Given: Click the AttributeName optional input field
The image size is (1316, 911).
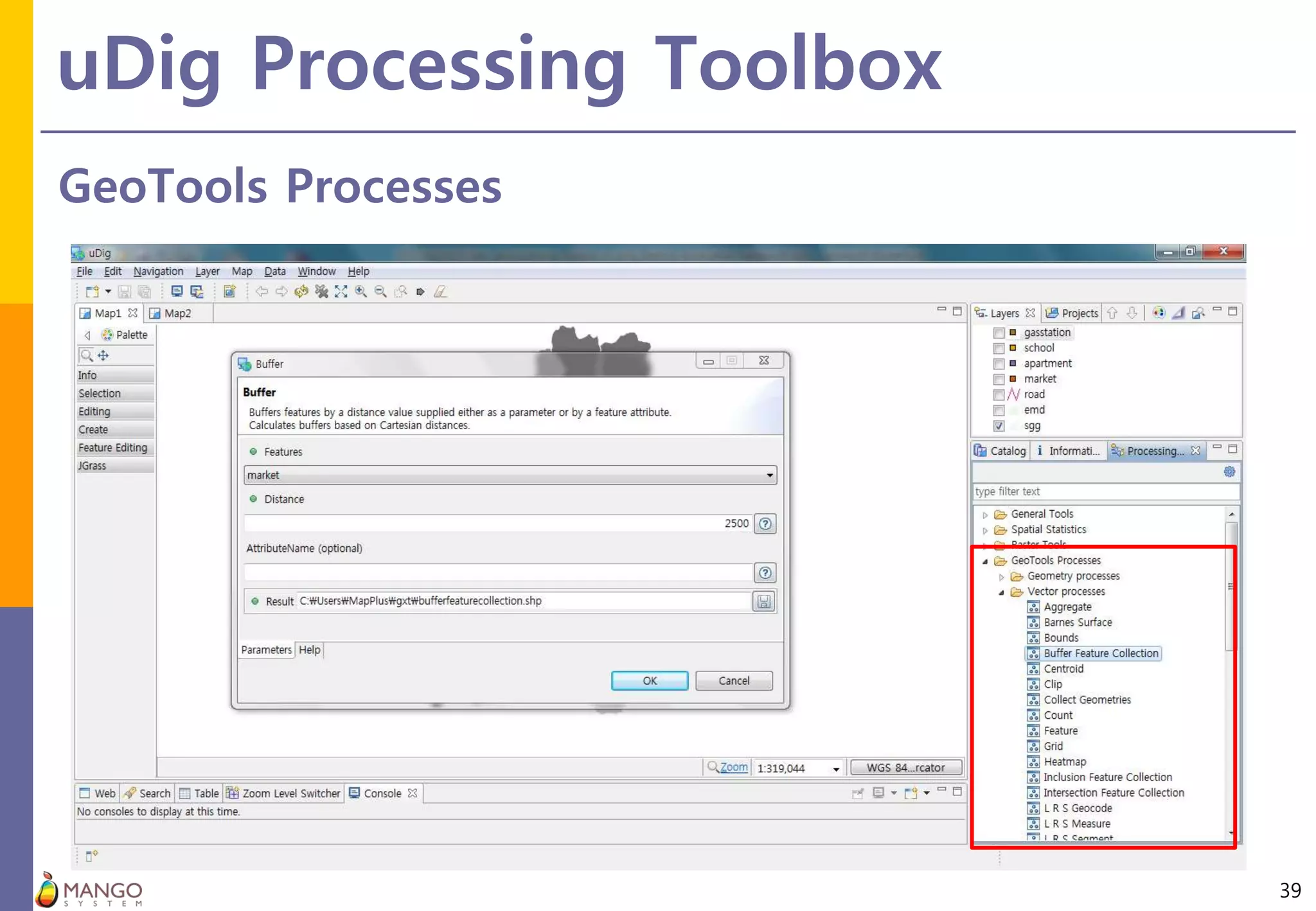Looking at the screenshot, I should pos(499,572).
